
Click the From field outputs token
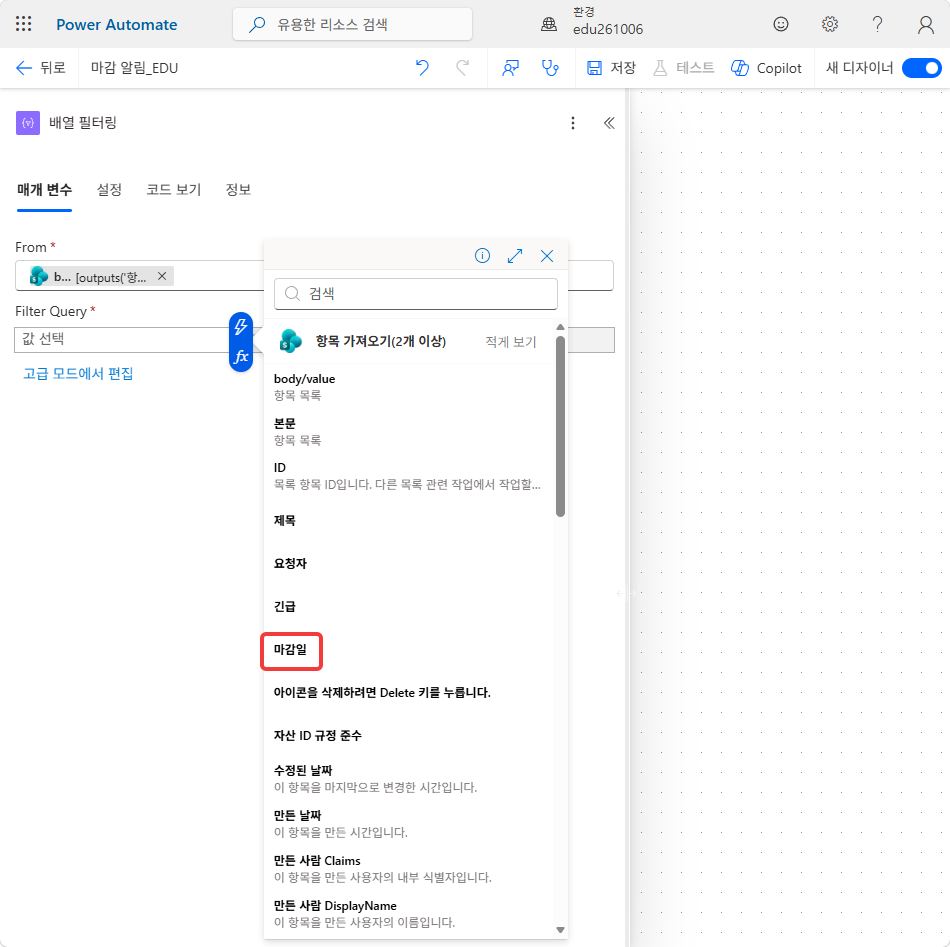100,277
